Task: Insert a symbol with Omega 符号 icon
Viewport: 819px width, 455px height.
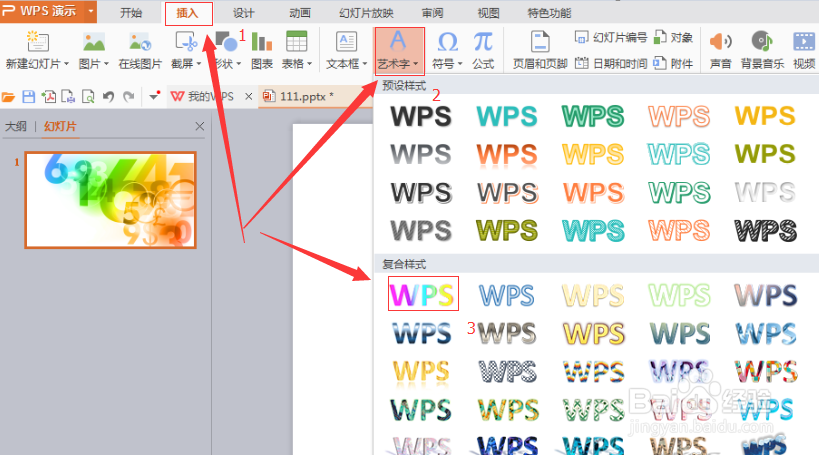Action: click(448, 42)
